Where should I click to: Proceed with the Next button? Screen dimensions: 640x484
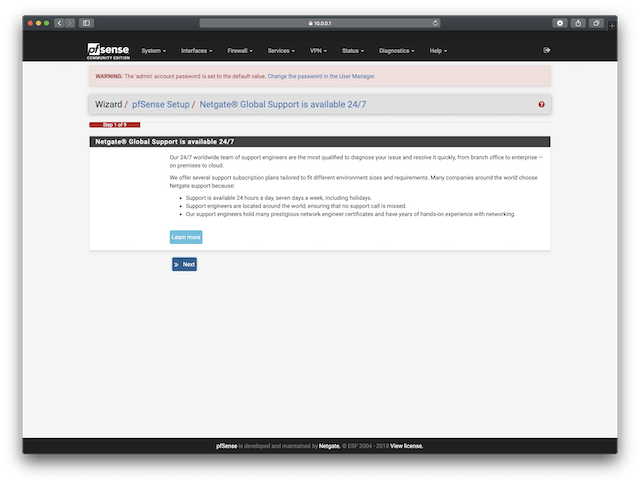[184, 264]
